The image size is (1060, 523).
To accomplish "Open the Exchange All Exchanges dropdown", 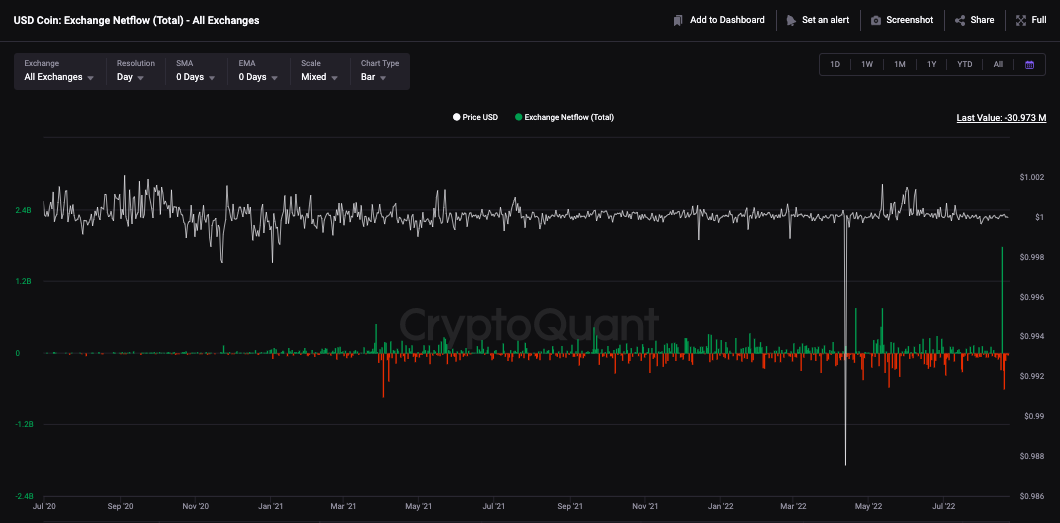I will click(59, 71).
